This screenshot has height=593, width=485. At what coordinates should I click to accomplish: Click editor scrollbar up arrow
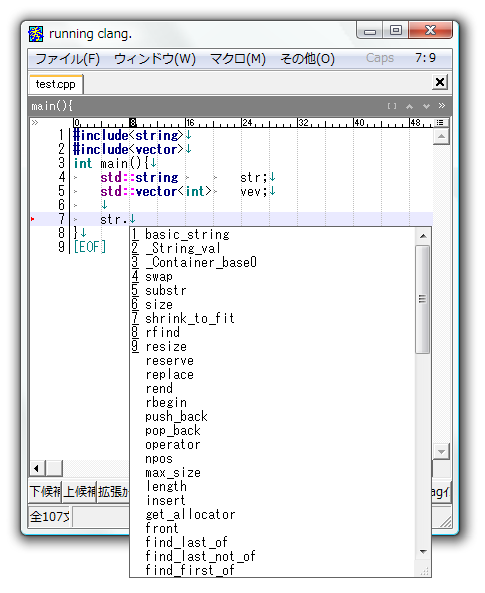click(x=441, y=136)
